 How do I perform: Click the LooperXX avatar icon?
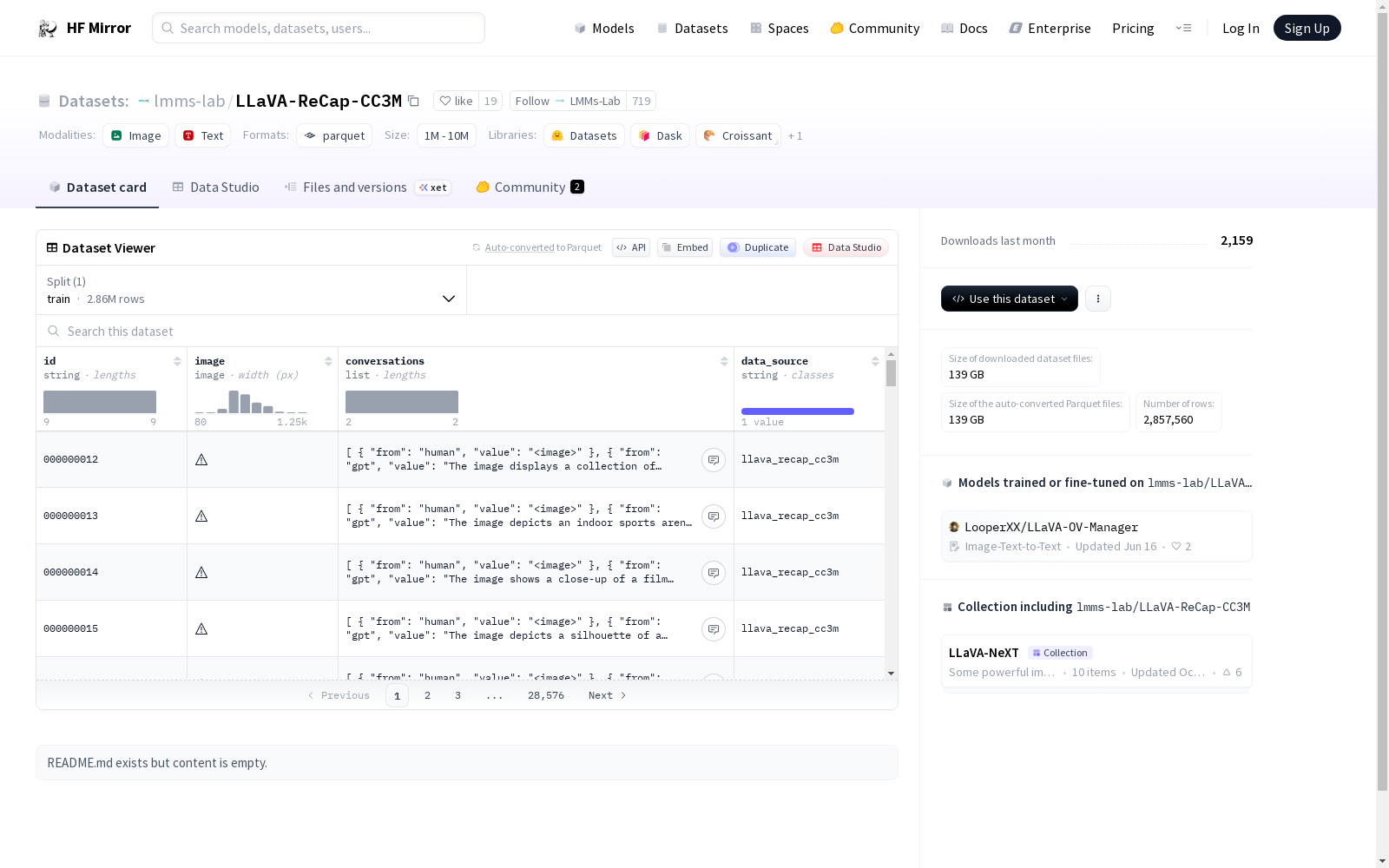(954, 528)
